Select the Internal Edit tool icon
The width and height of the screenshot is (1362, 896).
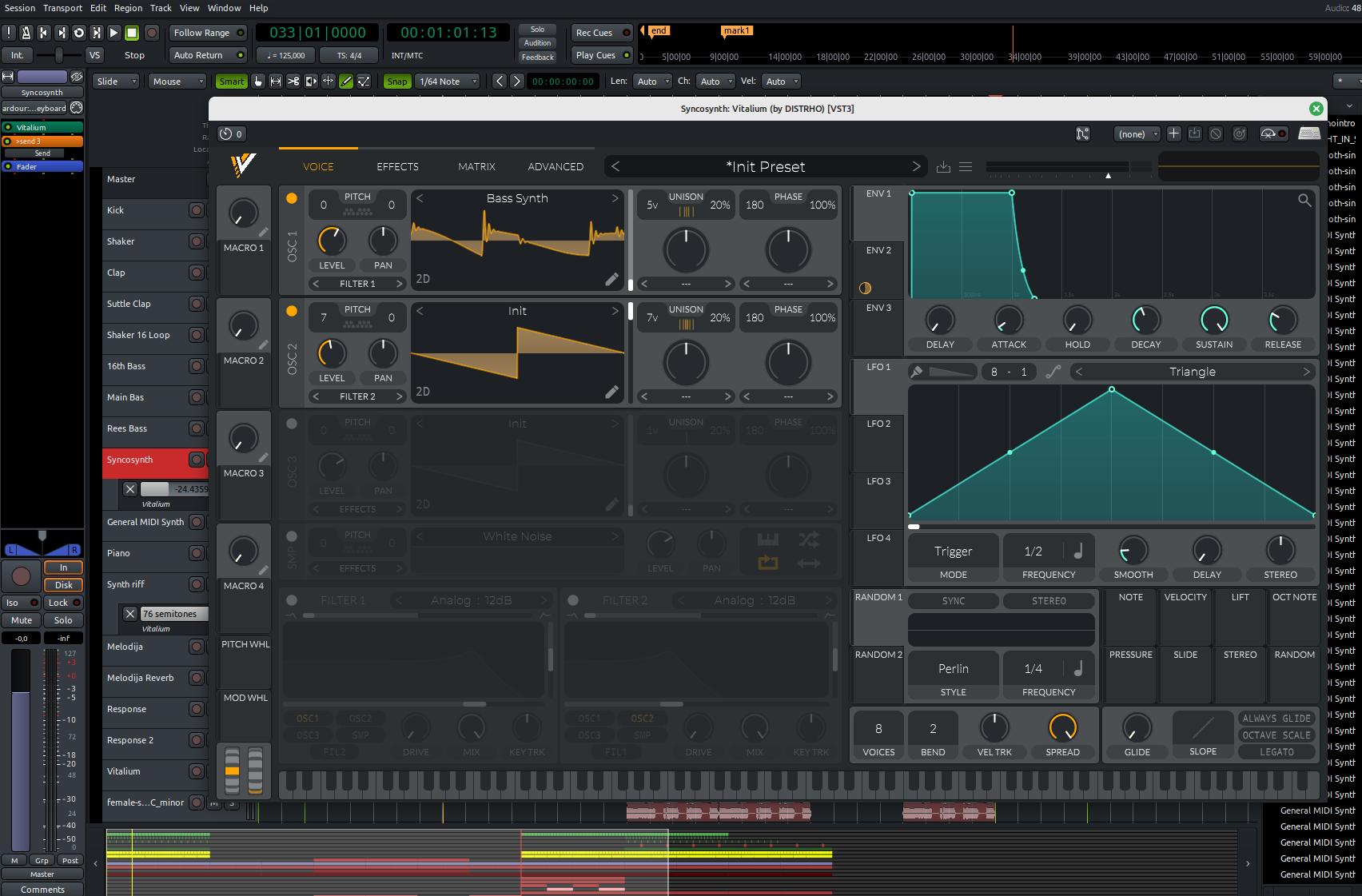click(363, 81)
